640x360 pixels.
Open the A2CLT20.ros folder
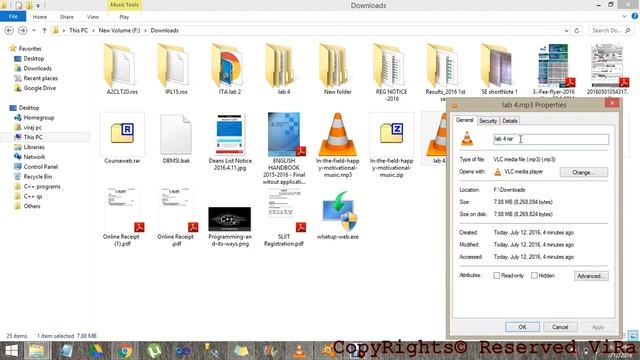[x=122, y=69]
